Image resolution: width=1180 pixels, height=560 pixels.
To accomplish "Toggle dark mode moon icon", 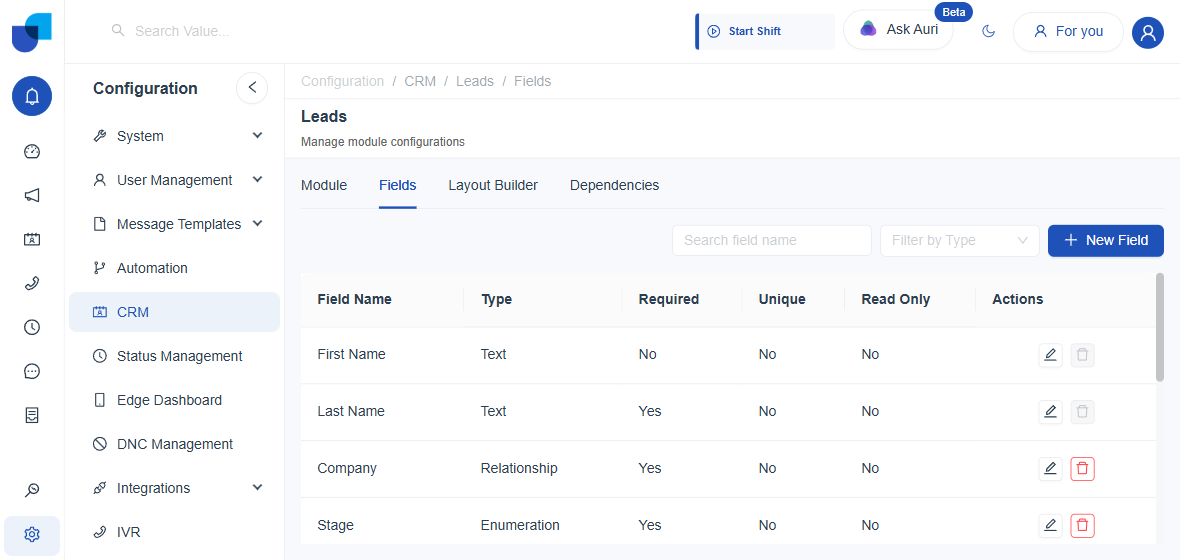I will [x=989, y=32].
